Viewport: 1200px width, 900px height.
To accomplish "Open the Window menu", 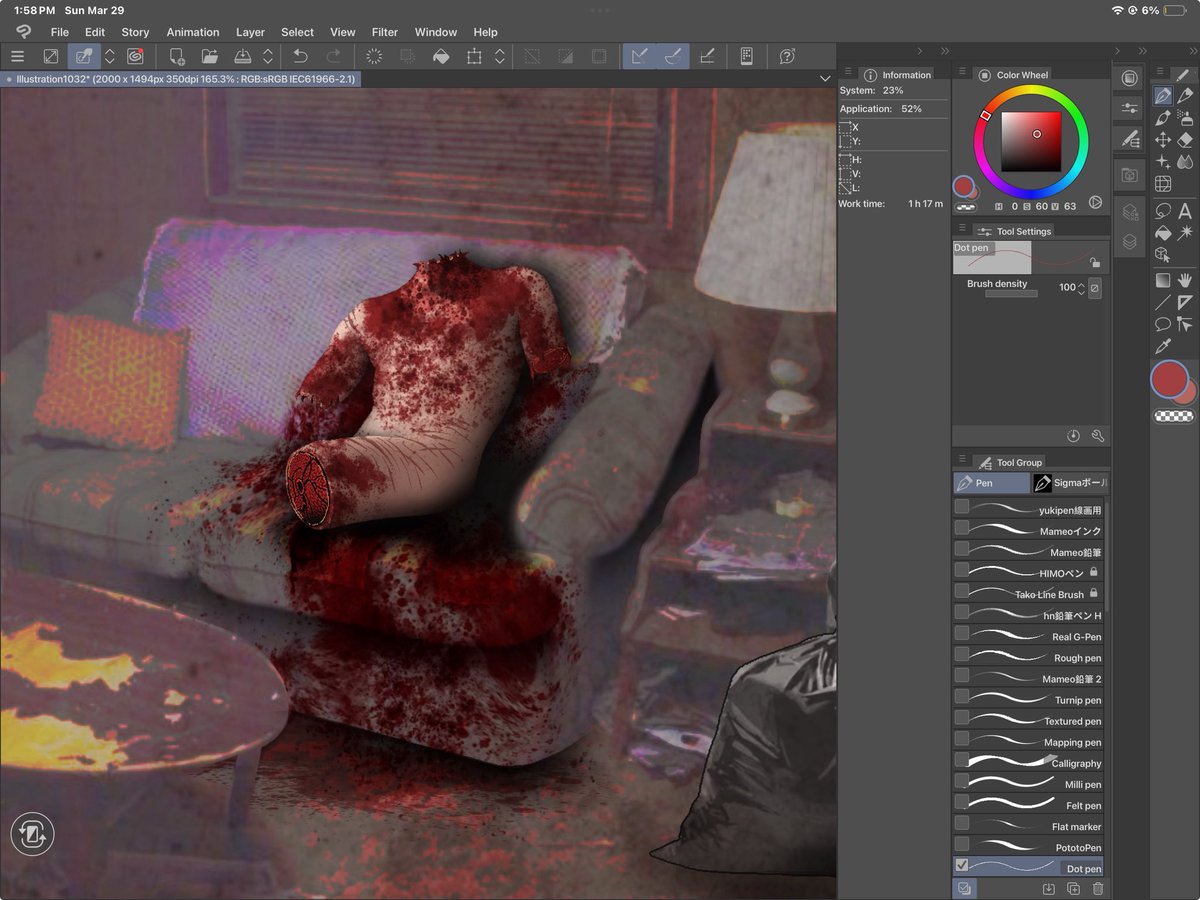I will coord(436,32).
